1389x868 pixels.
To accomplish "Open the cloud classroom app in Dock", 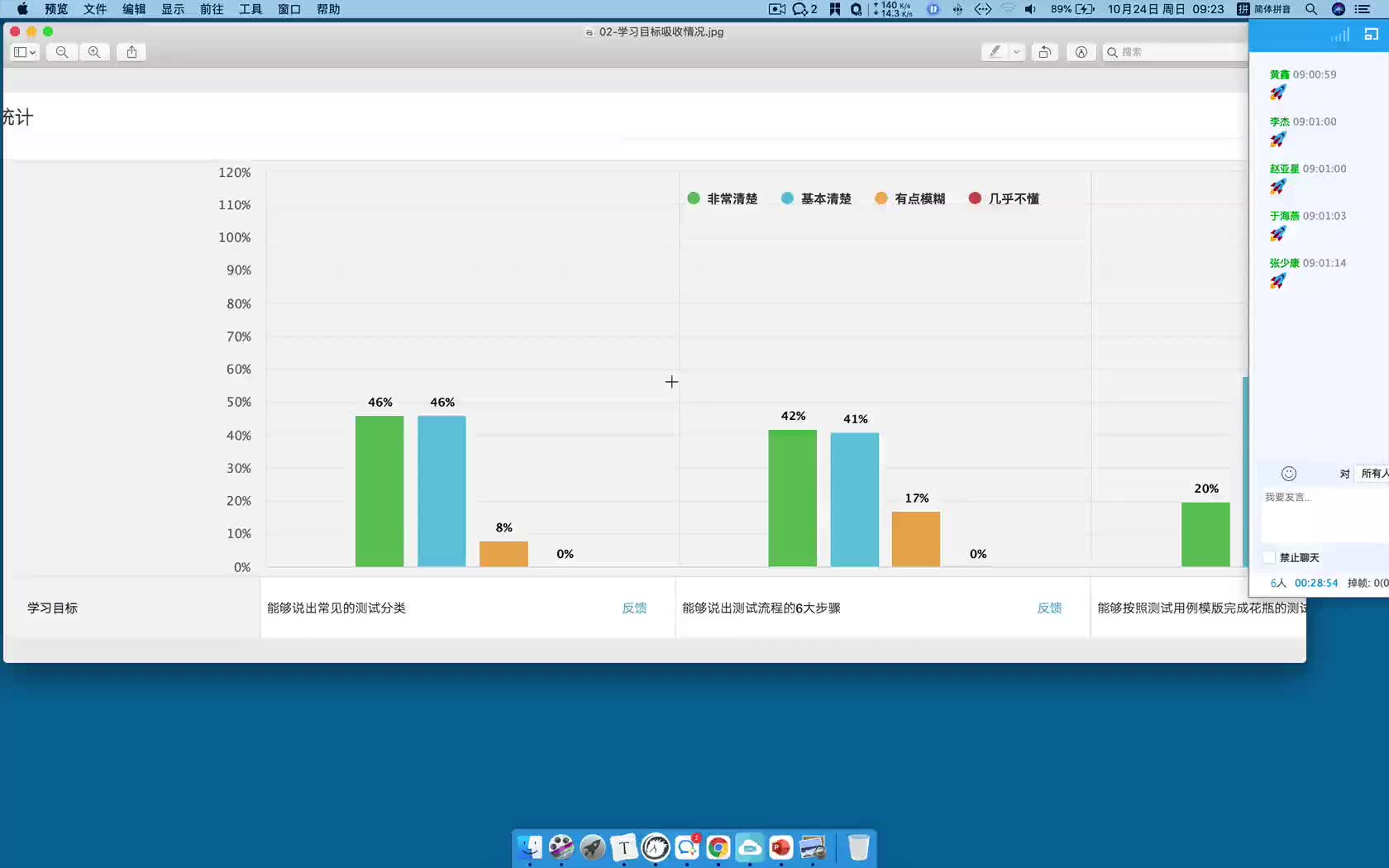I will pos(750,847).
